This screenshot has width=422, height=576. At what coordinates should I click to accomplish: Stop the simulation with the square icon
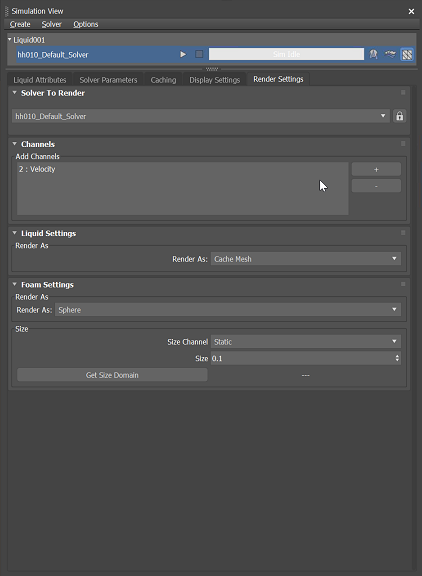[x=199, y=54]
